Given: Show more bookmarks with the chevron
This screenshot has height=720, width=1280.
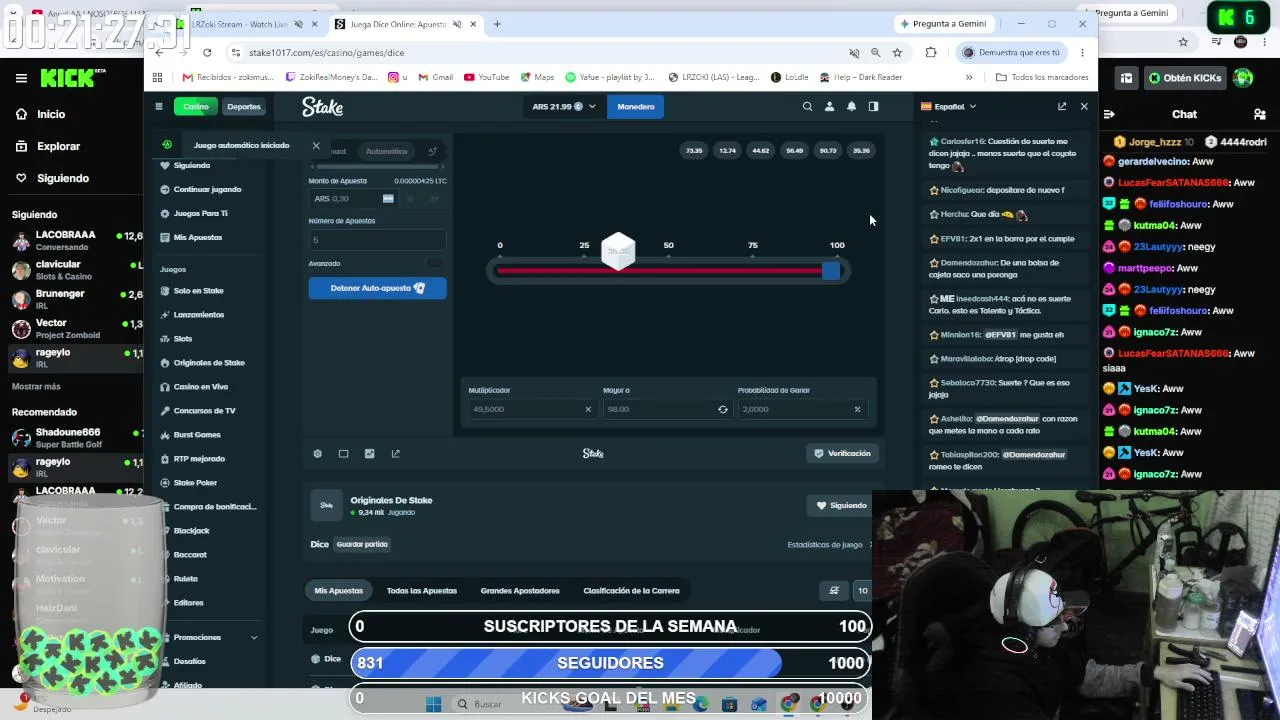Looking at the screenshot, I should tap(968, 77).
